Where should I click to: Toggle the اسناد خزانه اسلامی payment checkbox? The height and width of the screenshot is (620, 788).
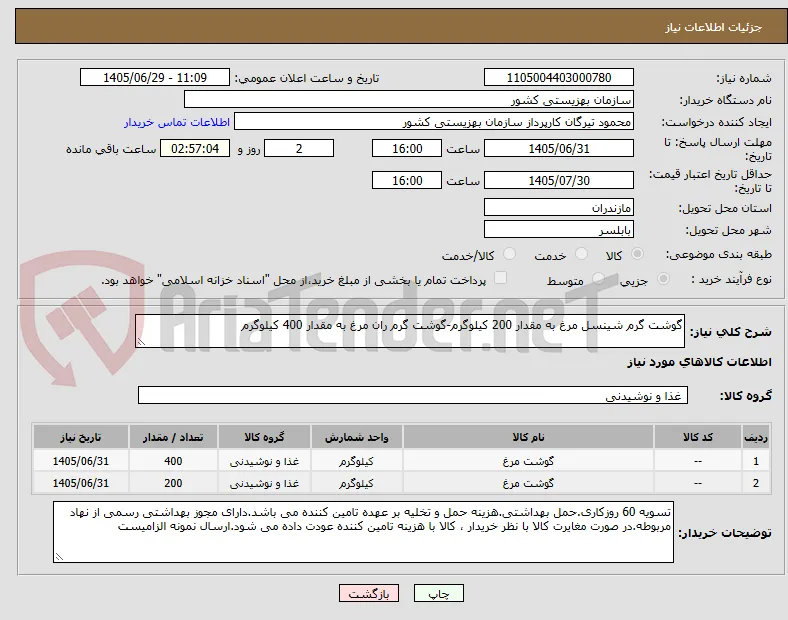coord(500,278)
